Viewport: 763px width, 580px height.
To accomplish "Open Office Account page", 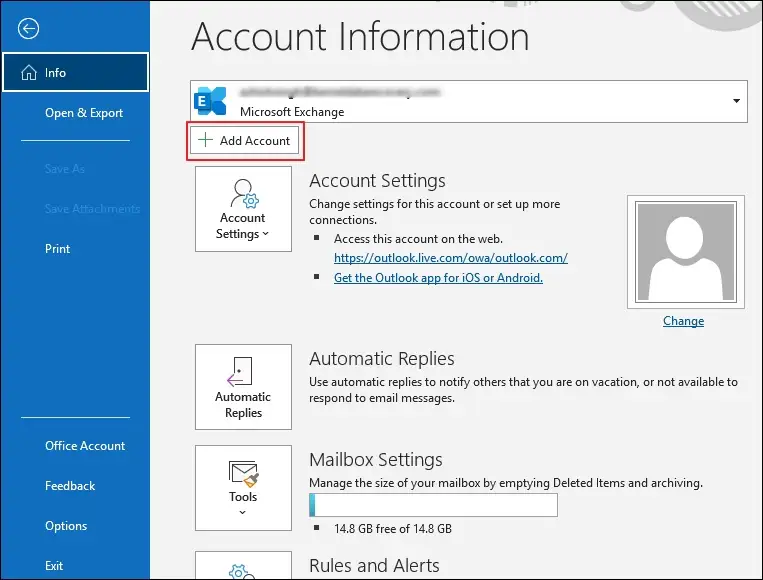I will click(85, 446).
